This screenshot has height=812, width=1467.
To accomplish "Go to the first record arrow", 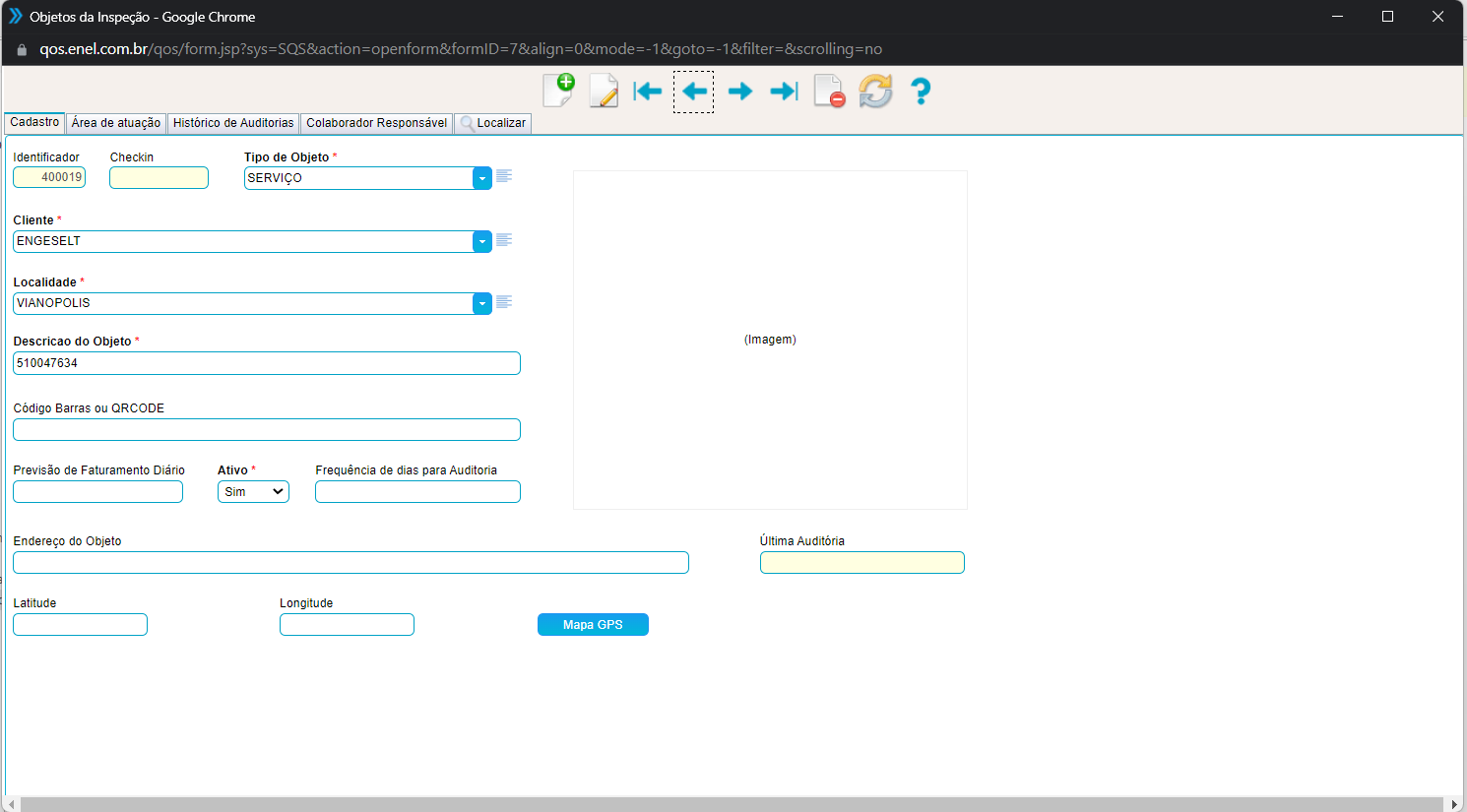I will click(x=648, y=92).
